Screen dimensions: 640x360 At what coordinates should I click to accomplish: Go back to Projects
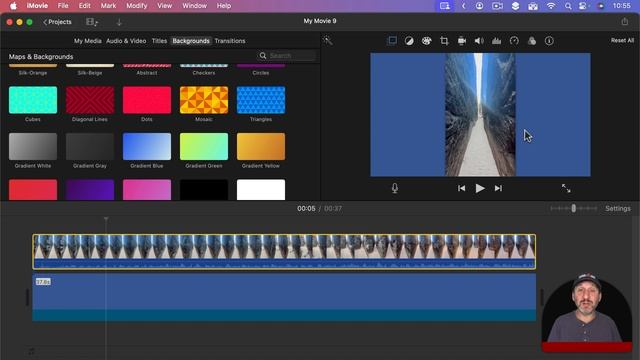point(57,22)
